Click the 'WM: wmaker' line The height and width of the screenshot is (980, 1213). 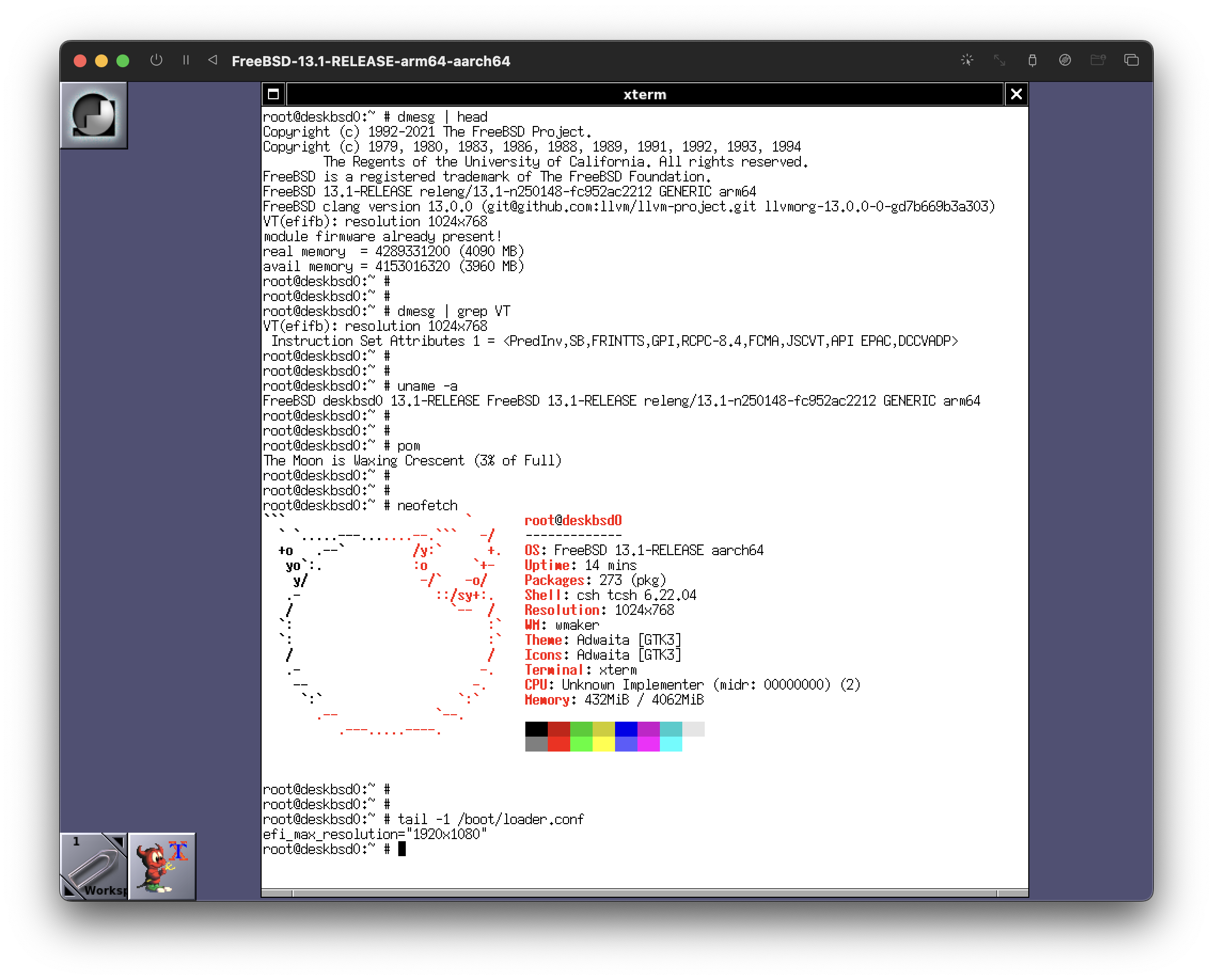(x=562, y=625)
